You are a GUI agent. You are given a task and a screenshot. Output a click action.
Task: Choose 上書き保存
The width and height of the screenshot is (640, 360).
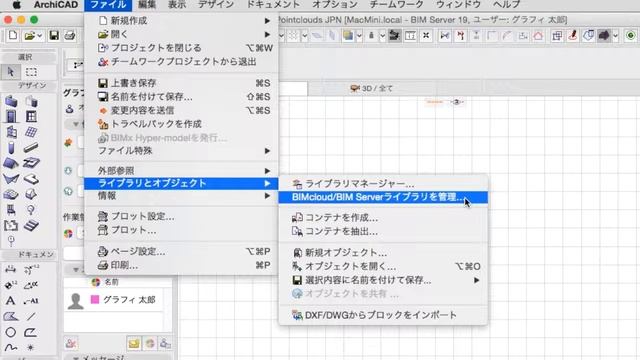pos(181,83)
